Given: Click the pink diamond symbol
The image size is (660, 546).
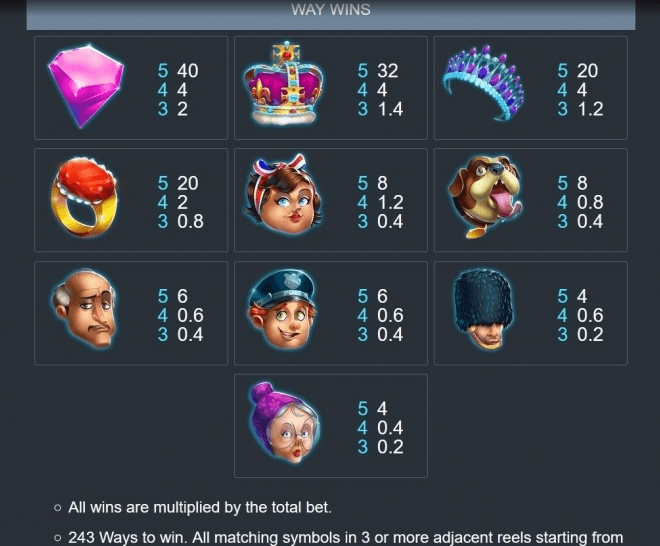Looking at the screenshot, I should pos(86,86).
